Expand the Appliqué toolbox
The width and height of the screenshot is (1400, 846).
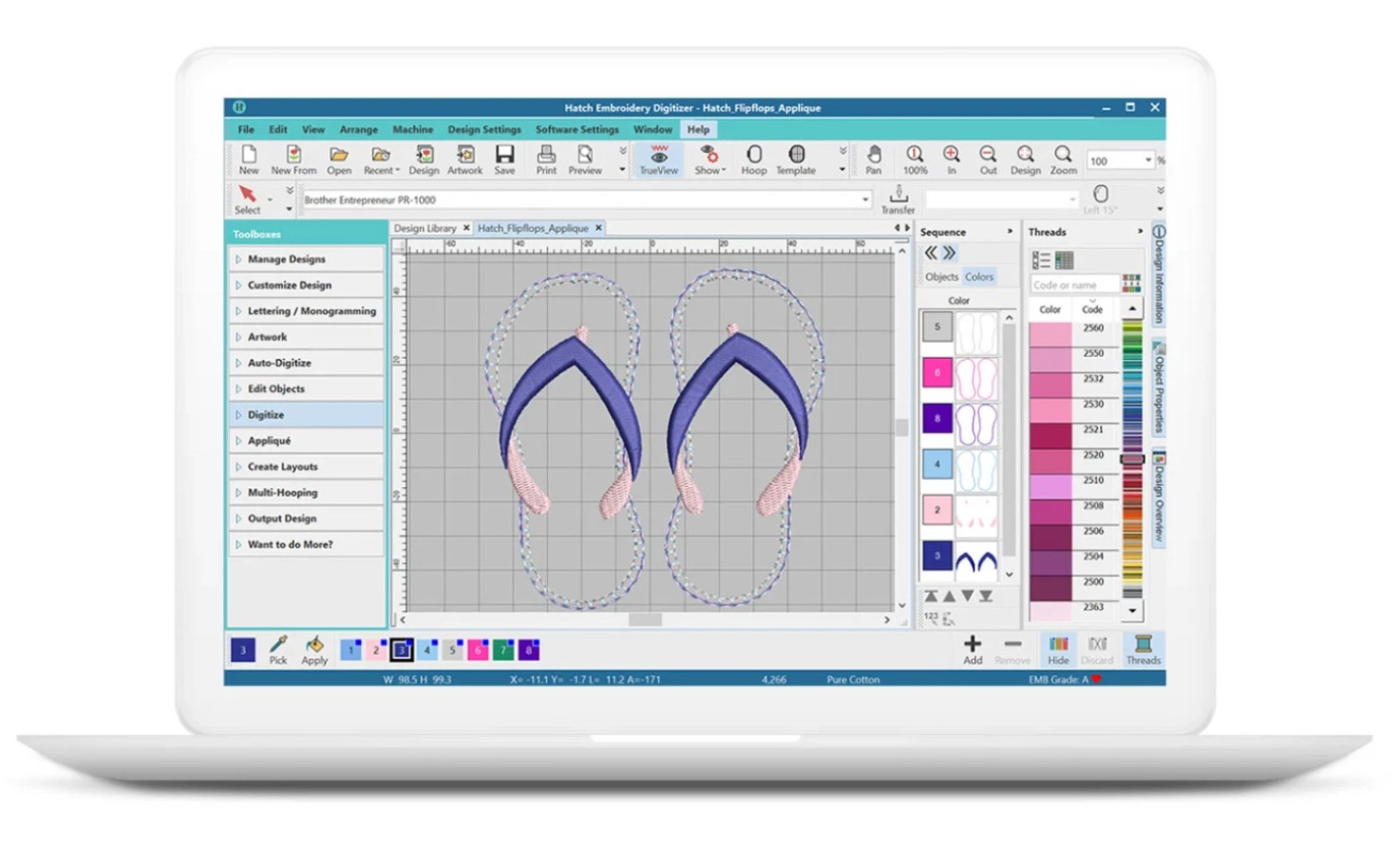point(306,441)
